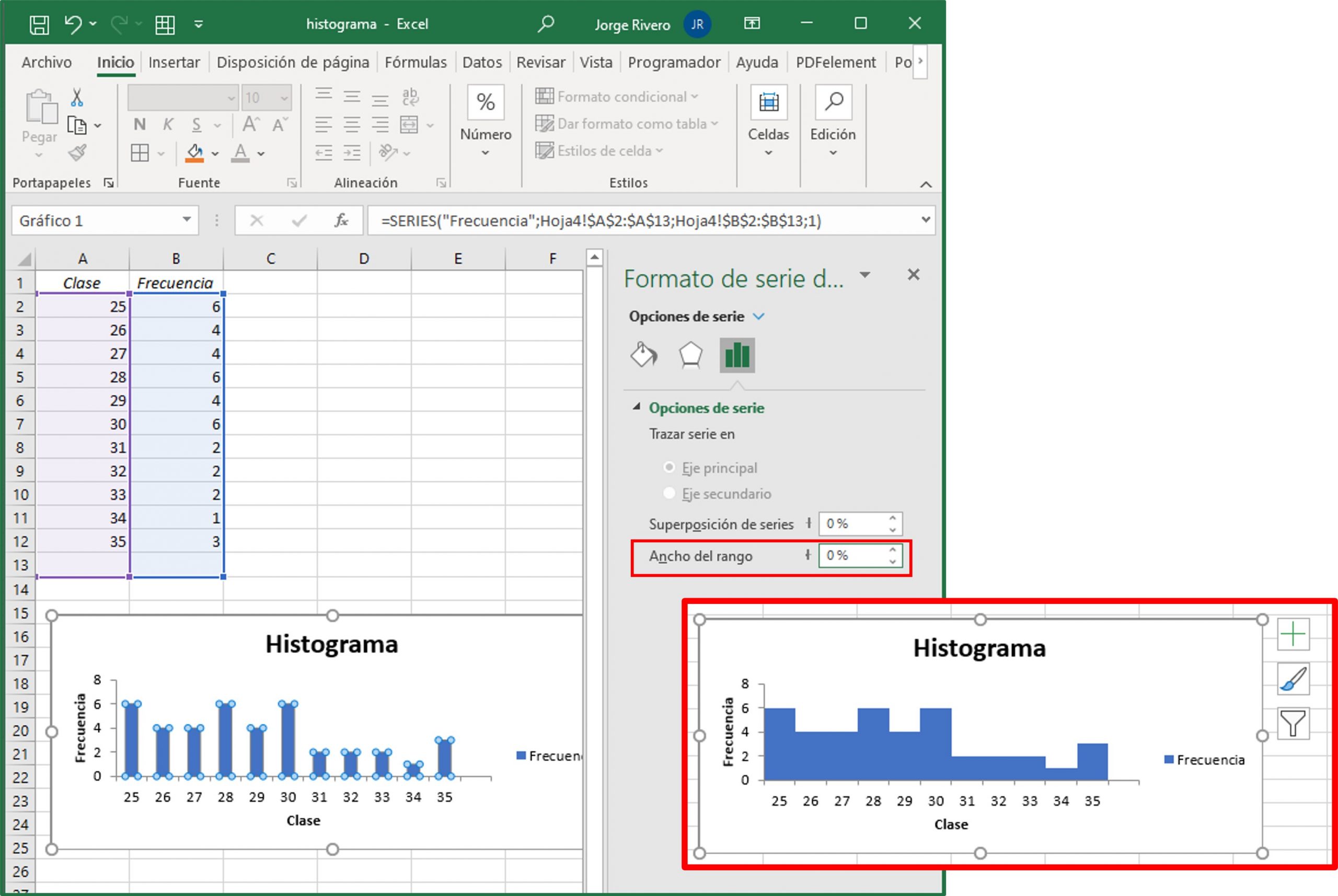This screenshot has width=1338, height=896.
Task: Add chart elements with the plus icon
Action: click(1293, 634)
